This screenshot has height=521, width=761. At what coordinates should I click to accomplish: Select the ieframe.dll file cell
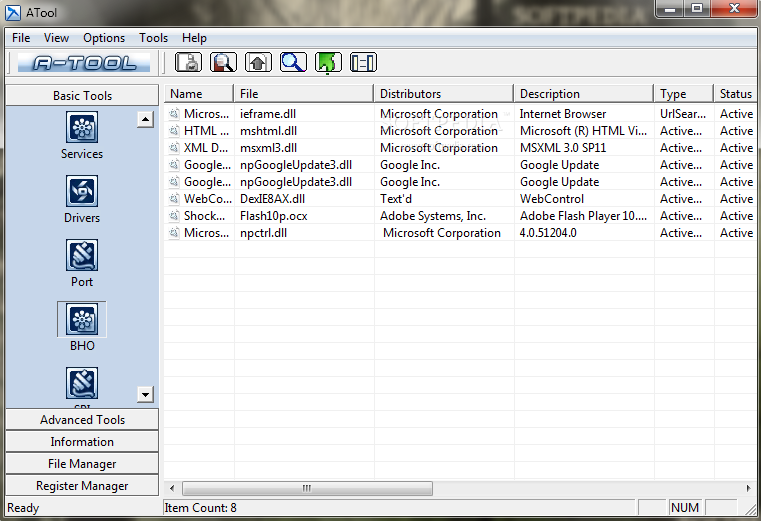268,114
